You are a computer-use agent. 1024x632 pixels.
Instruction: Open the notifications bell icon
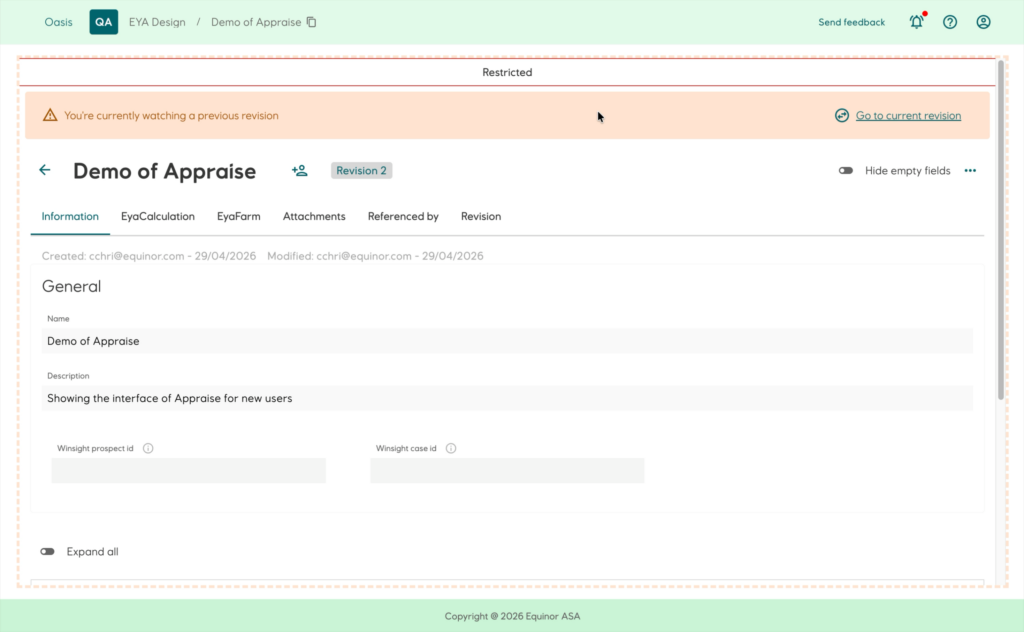coord(917,22)
